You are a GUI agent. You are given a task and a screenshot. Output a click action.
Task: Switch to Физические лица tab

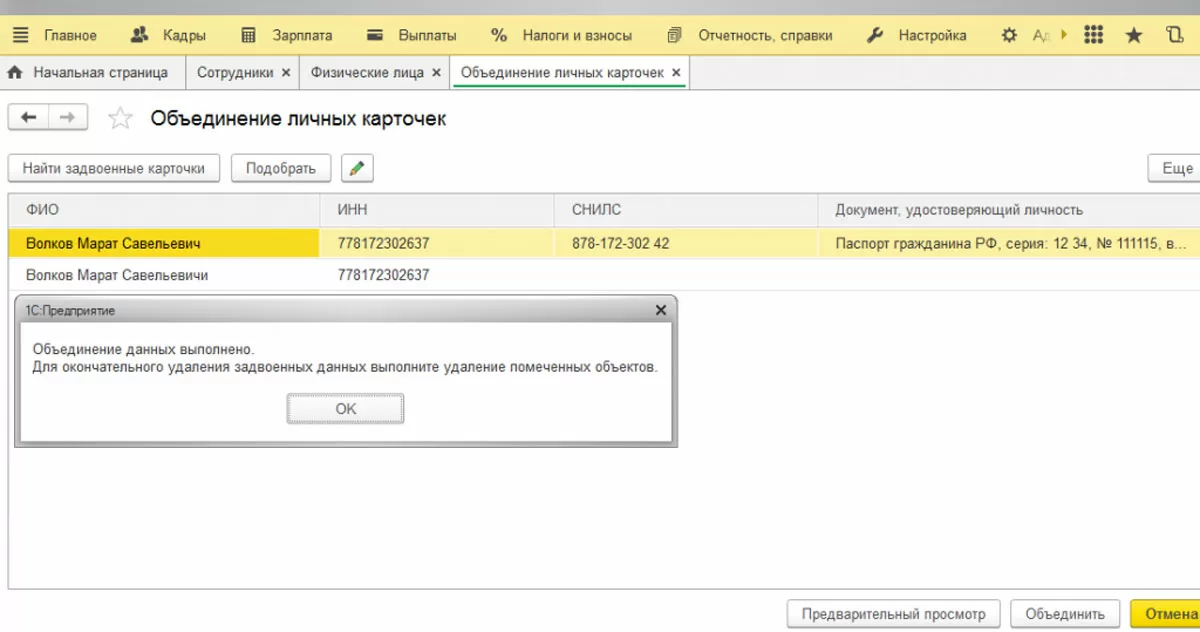click(367, 73)
